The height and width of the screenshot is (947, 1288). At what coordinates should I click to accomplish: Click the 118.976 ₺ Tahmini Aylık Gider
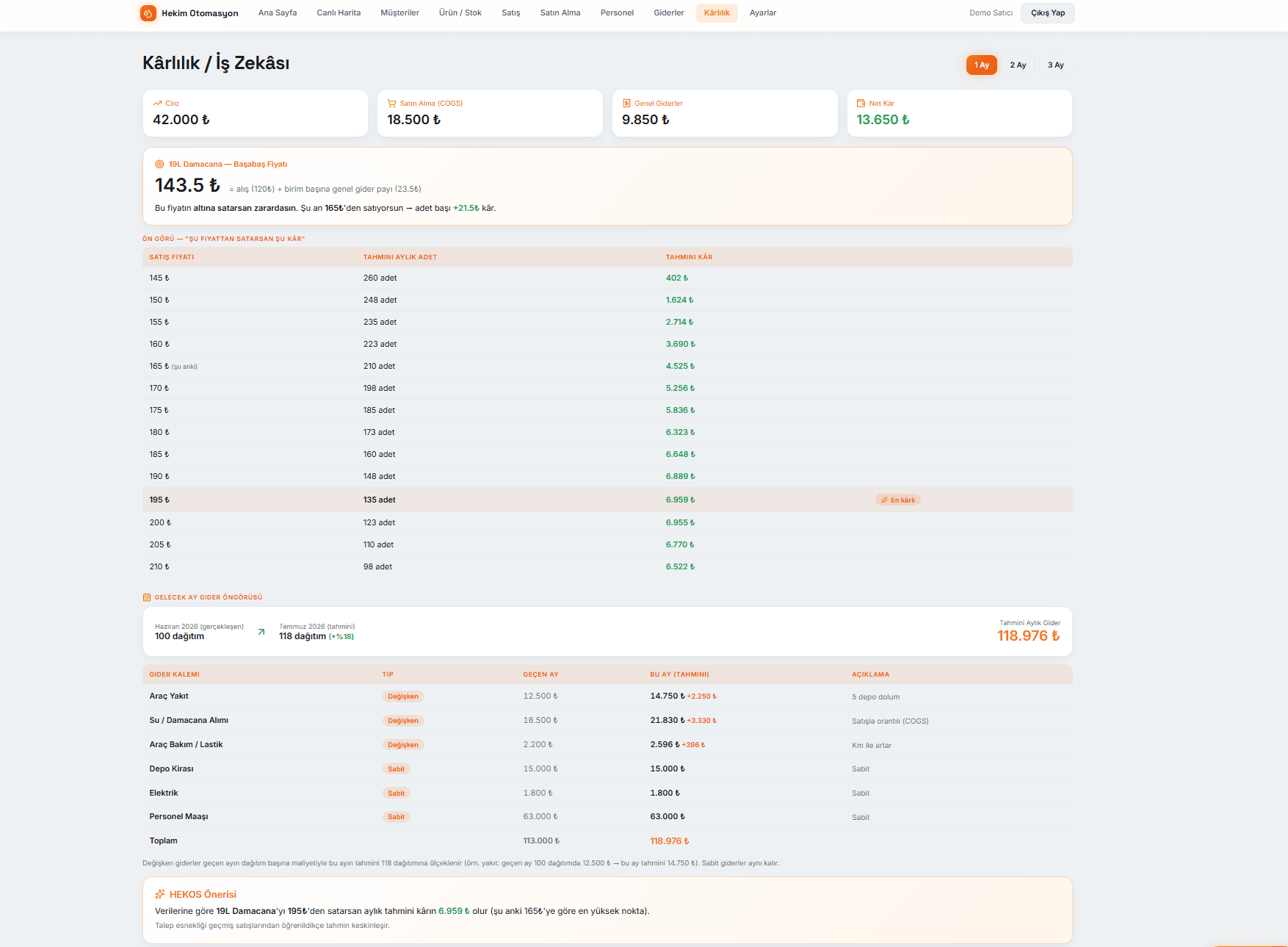pyautogui.click(x=1029, y=636)
